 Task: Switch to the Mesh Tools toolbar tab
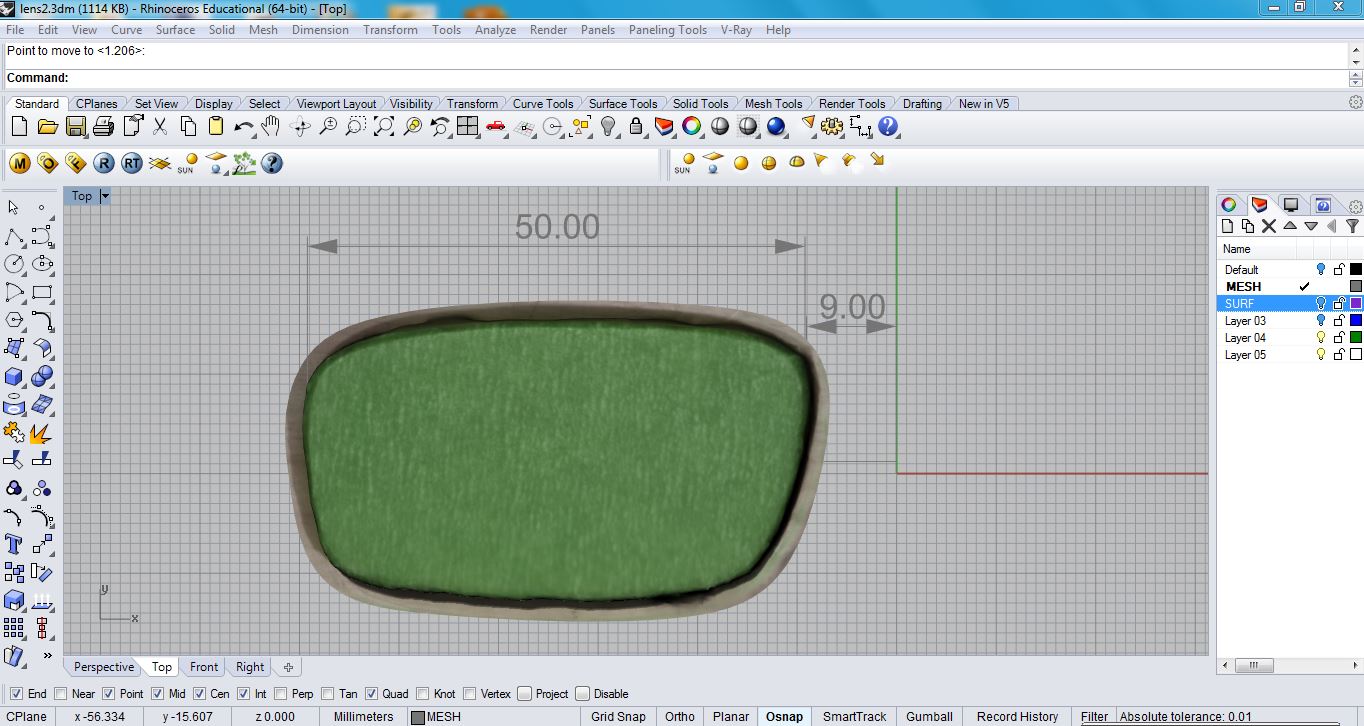coord(773,103)
